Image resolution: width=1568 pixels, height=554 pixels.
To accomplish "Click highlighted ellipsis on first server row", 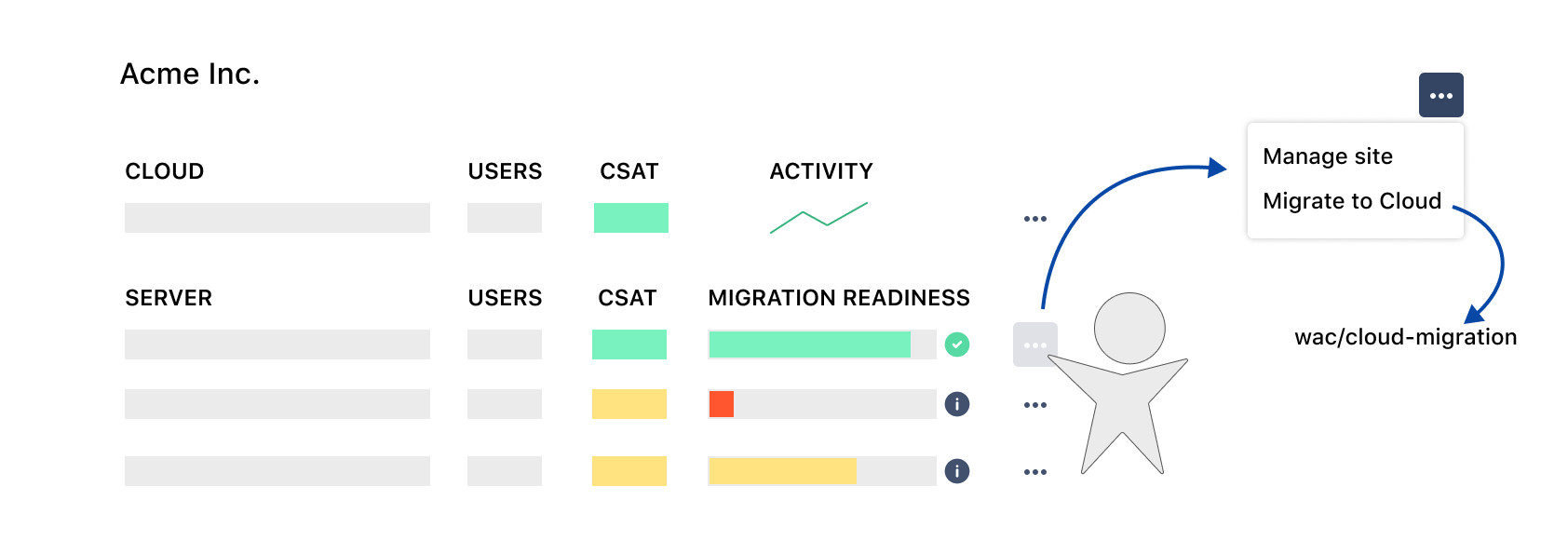I will 1034,345.
